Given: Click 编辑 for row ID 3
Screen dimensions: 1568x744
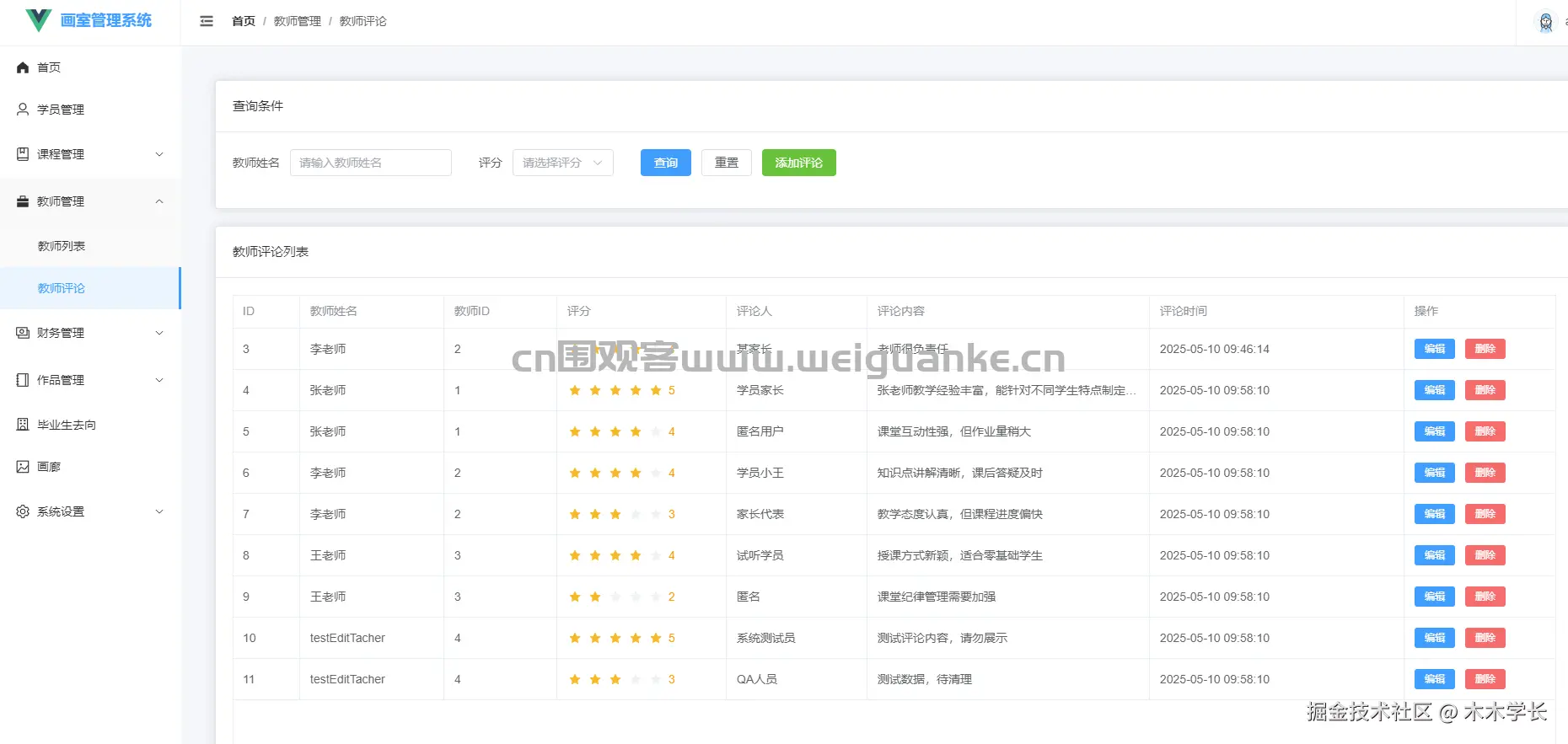Looking at the screenshot, I should (1435, 349).
